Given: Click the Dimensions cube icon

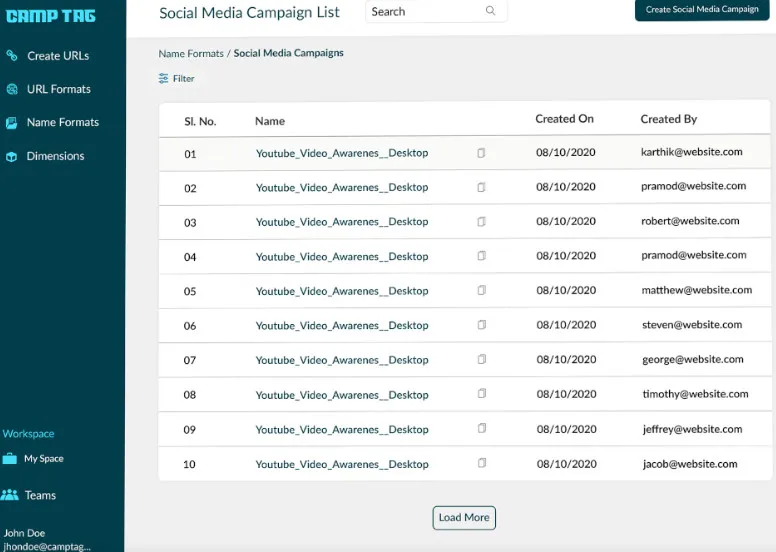Looking at the screenshot, I should click(12, 156).
